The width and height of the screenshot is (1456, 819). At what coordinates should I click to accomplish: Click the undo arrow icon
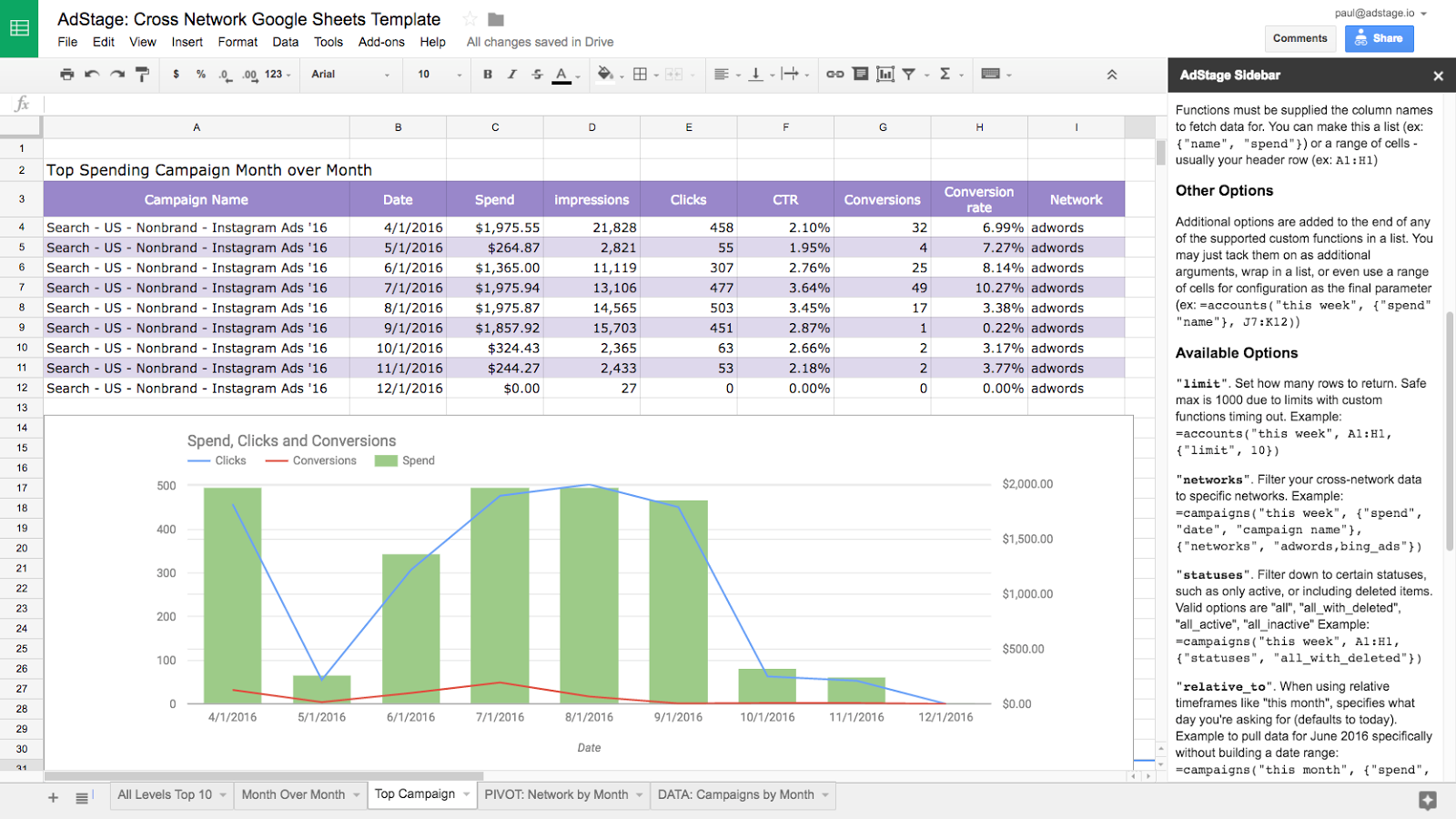tap(92, 75)
